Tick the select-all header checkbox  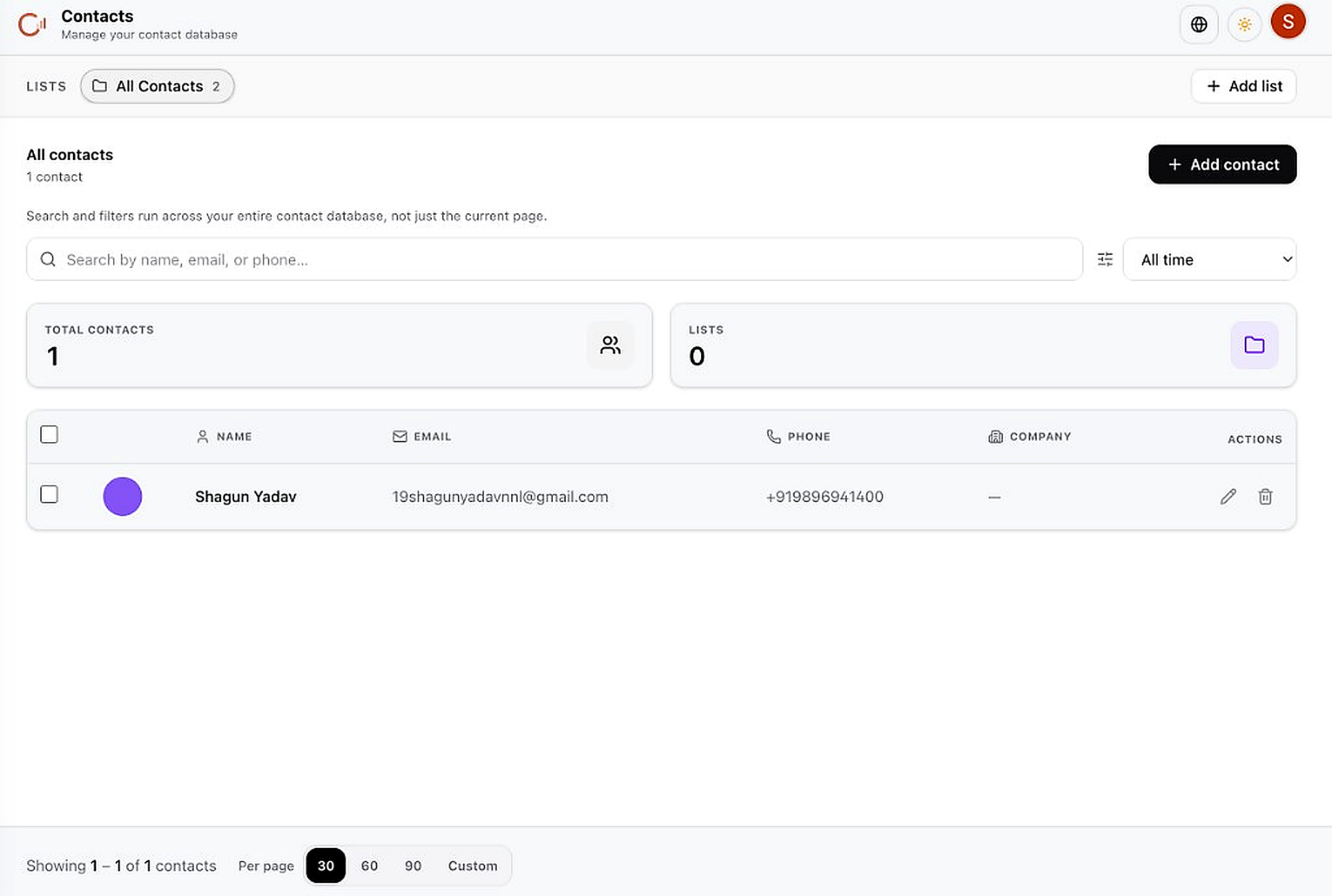click(x=49, y=434)
